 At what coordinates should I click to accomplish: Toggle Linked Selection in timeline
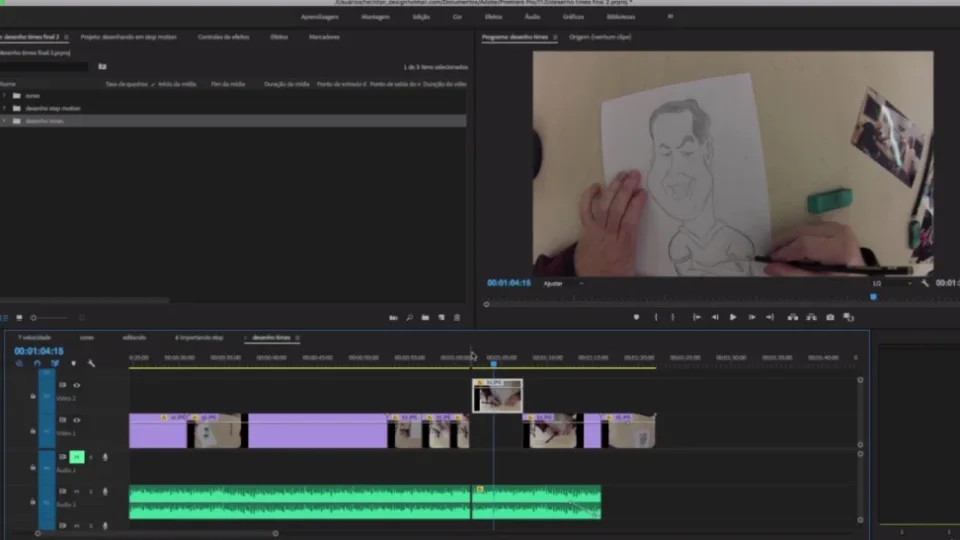tap(55, 363)
